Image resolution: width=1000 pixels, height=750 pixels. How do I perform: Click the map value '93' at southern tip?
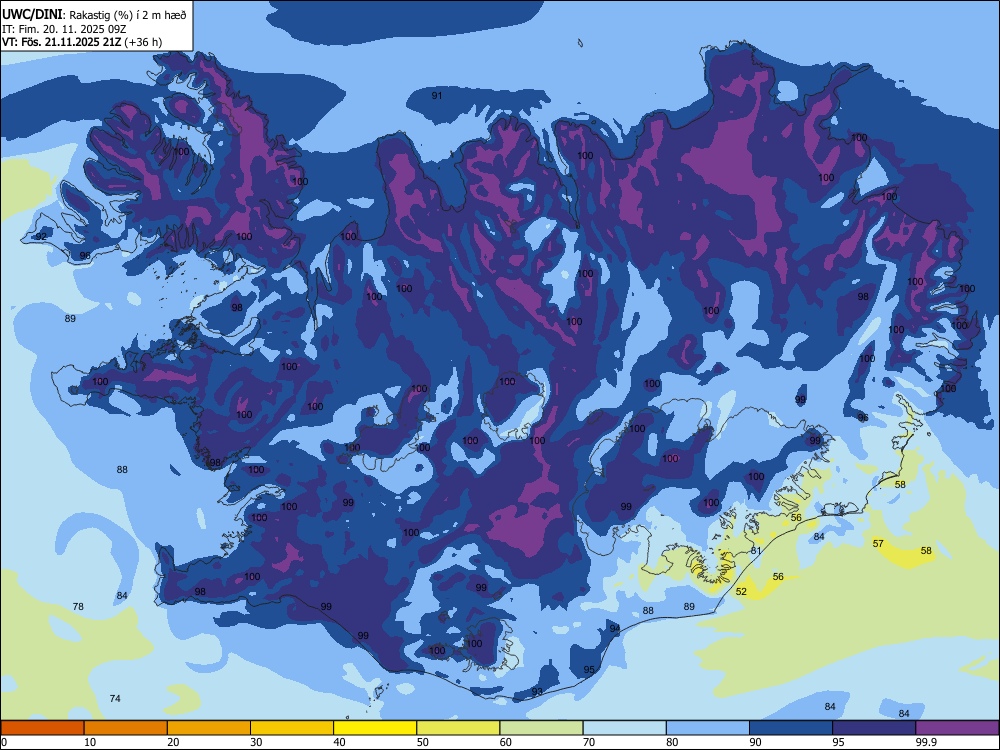(538, 692)
